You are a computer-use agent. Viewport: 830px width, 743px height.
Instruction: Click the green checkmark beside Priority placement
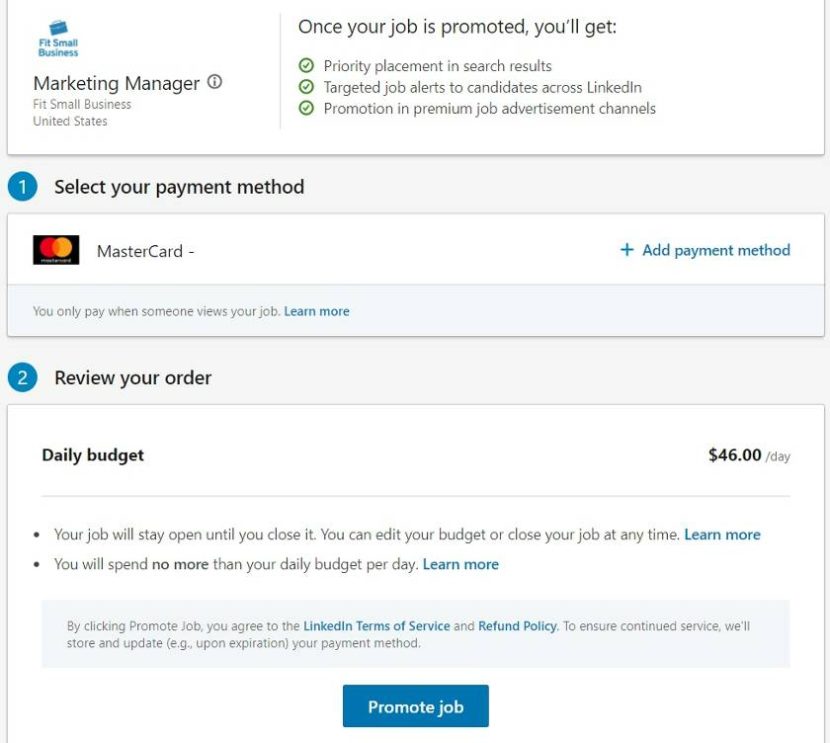point(306,65)
